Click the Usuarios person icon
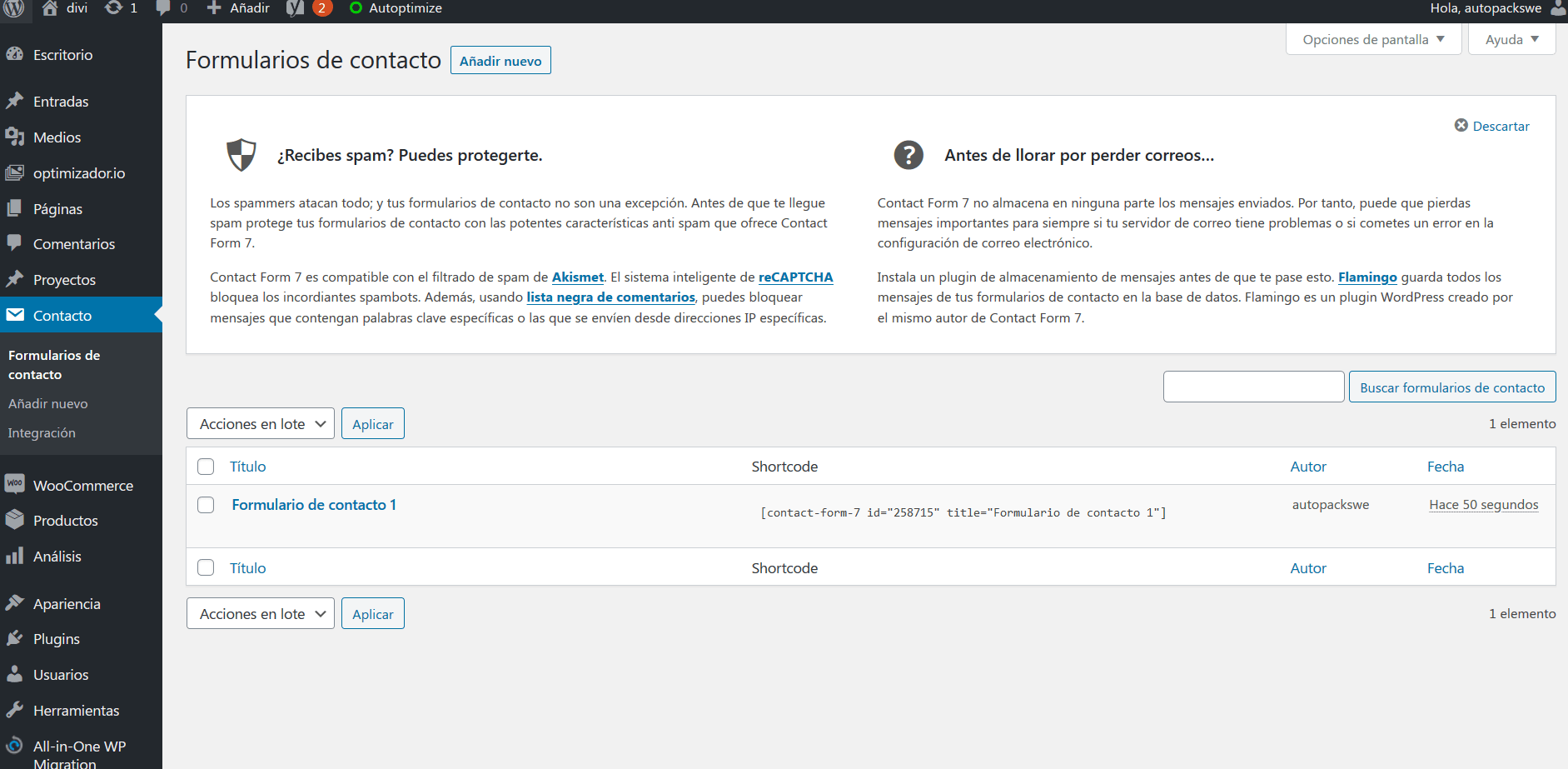The height and width of the screenshot is (769, 1568). click(x=15, y=674)
